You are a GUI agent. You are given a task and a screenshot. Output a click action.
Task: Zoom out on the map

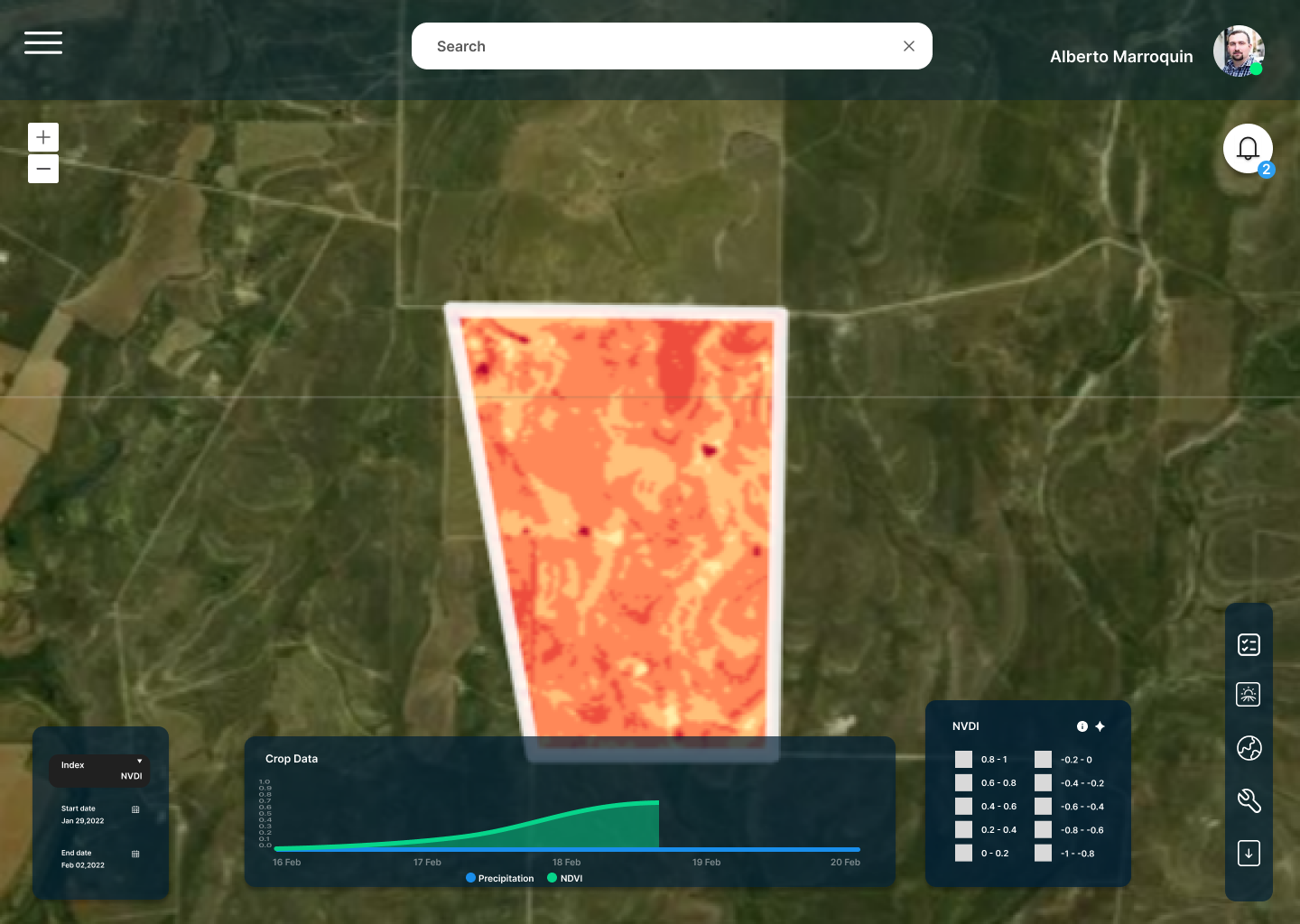click(43, 169)
